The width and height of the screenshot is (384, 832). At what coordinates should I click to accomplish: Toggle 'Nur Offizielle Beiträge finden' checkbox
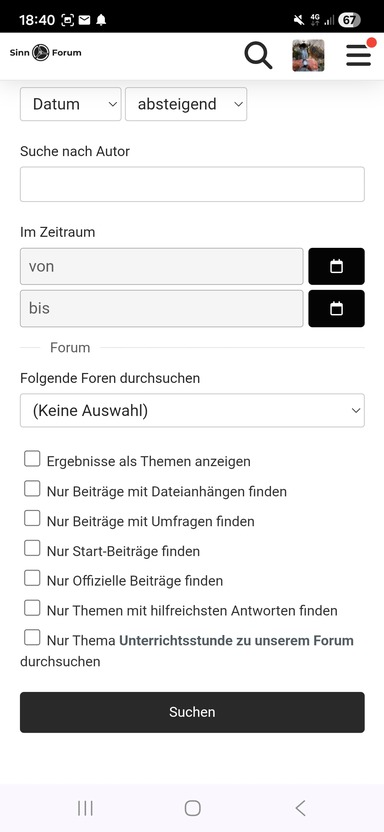(x=32, y=578)
